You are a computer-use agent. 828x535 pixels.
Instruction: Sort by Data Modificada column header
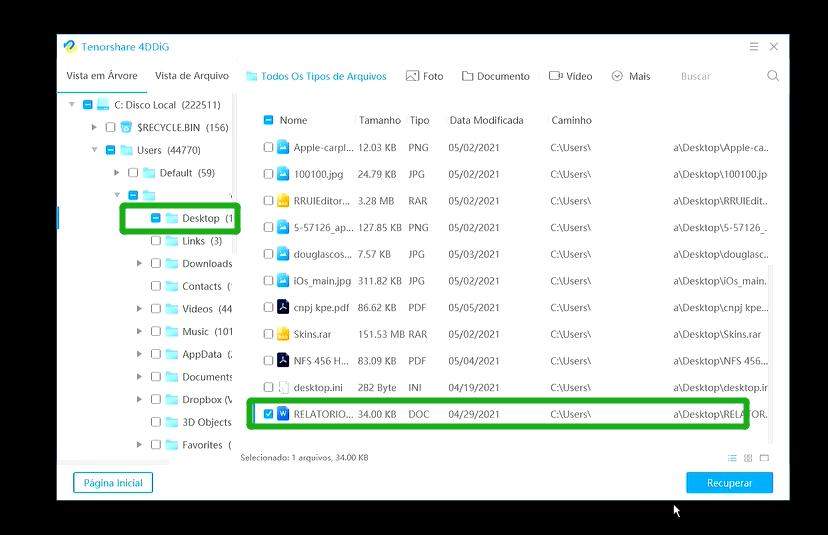click(486, 120)
